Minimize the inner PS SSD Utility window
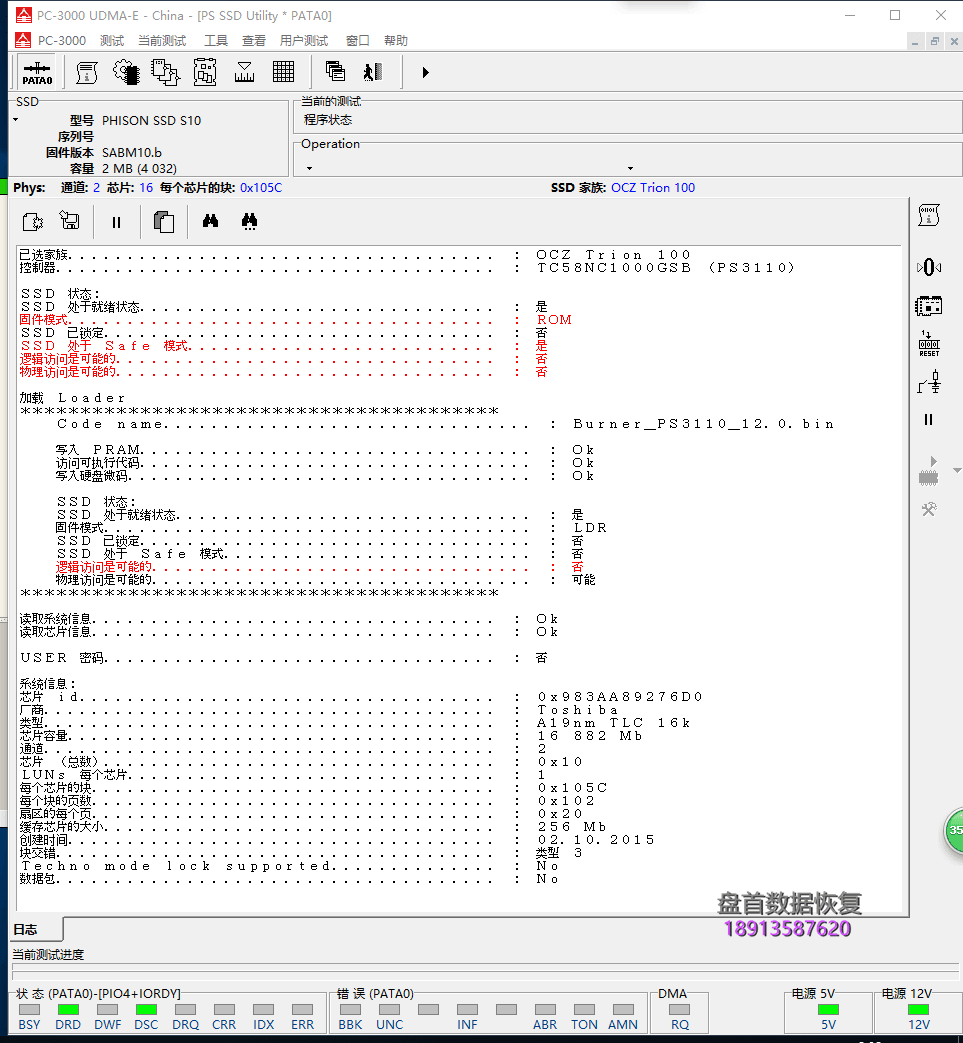This screenshot has height=1043, width=963. [915, 41]
